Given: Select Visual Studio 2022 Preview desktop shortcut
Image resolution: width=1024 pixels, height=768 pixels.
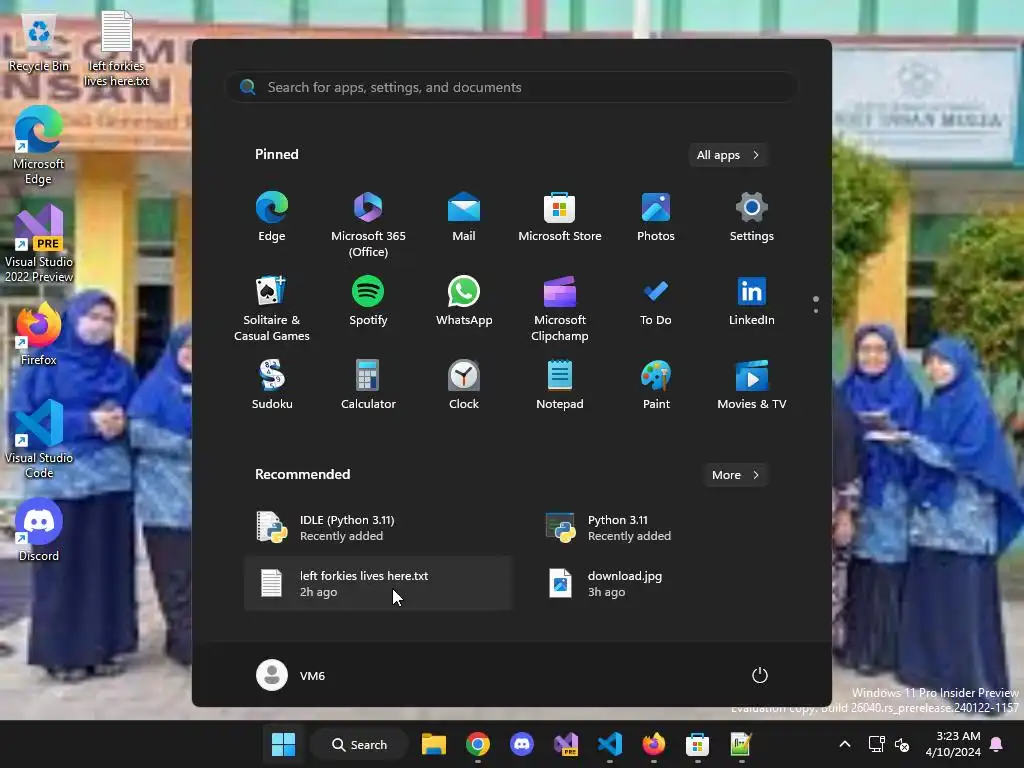Looking at the screenshot, I should pyautogui.click(x=39, y=244).
